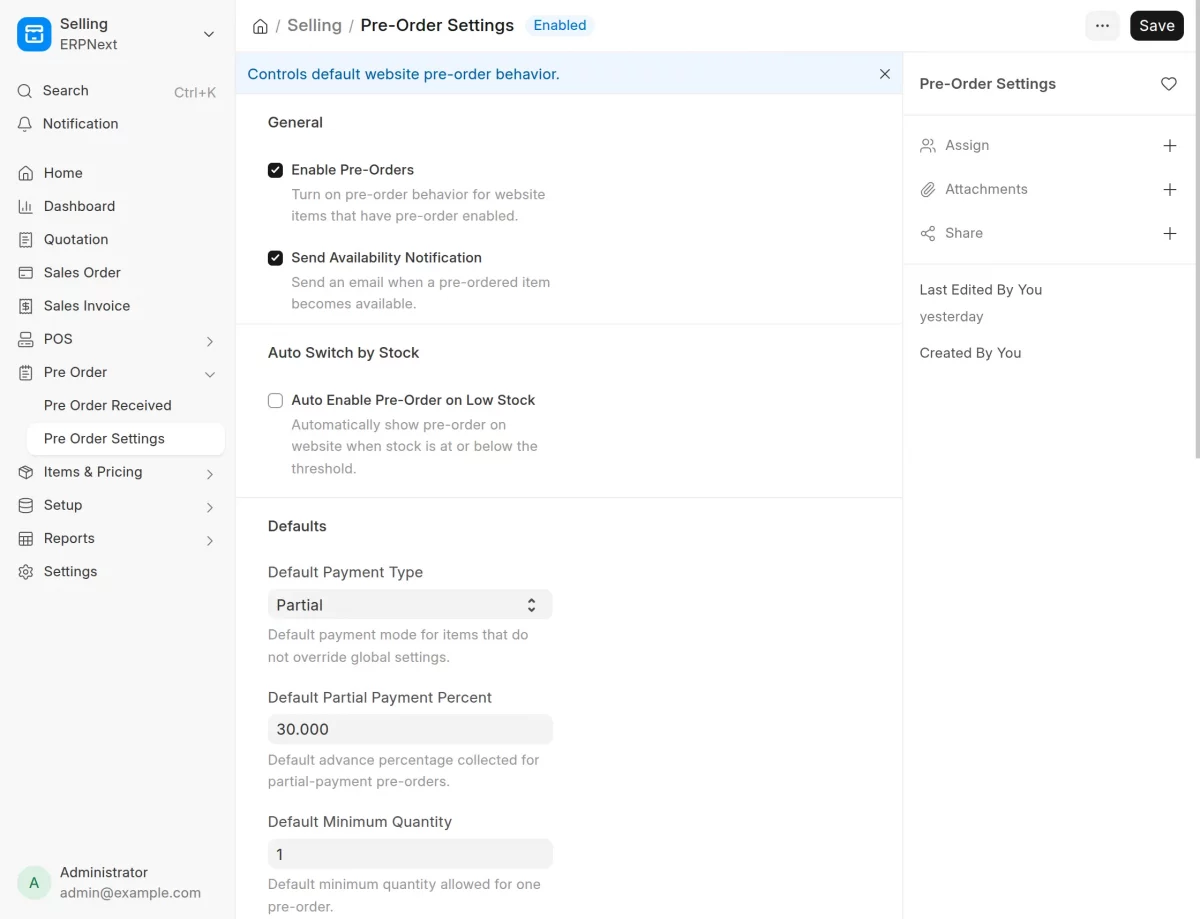Click the home icon in breadcrumb
The image size is (1200, 919).
pos(260,26)
